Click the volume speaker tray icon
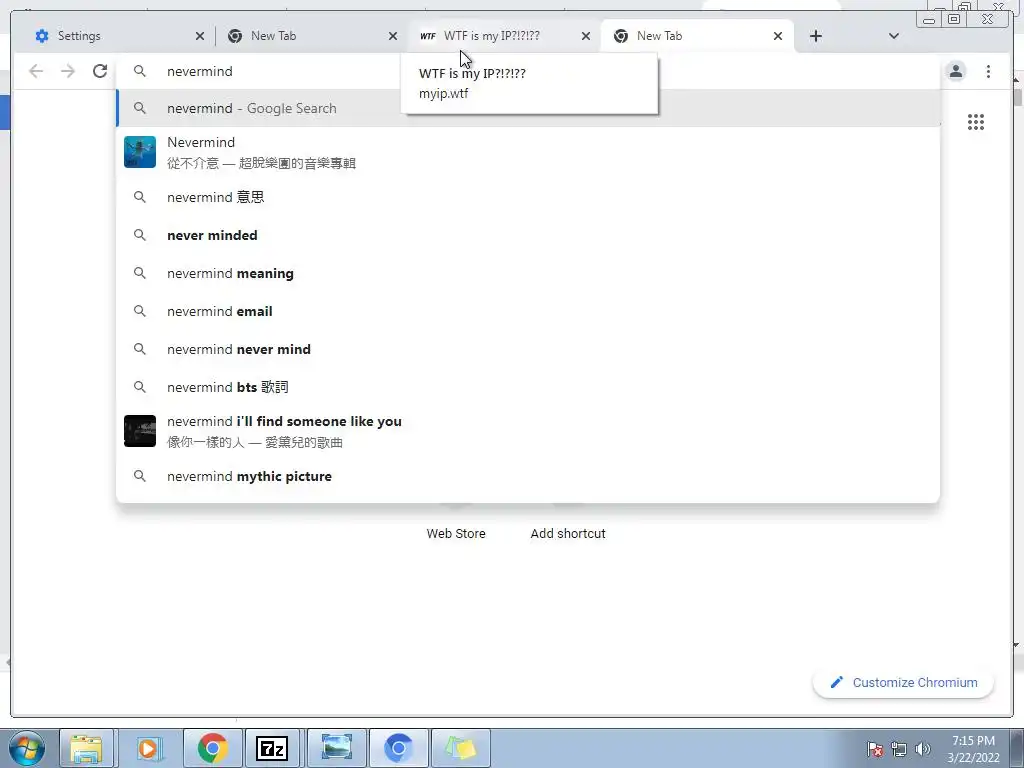Viewport: 1024px width, 768px height. pos(923,749)
